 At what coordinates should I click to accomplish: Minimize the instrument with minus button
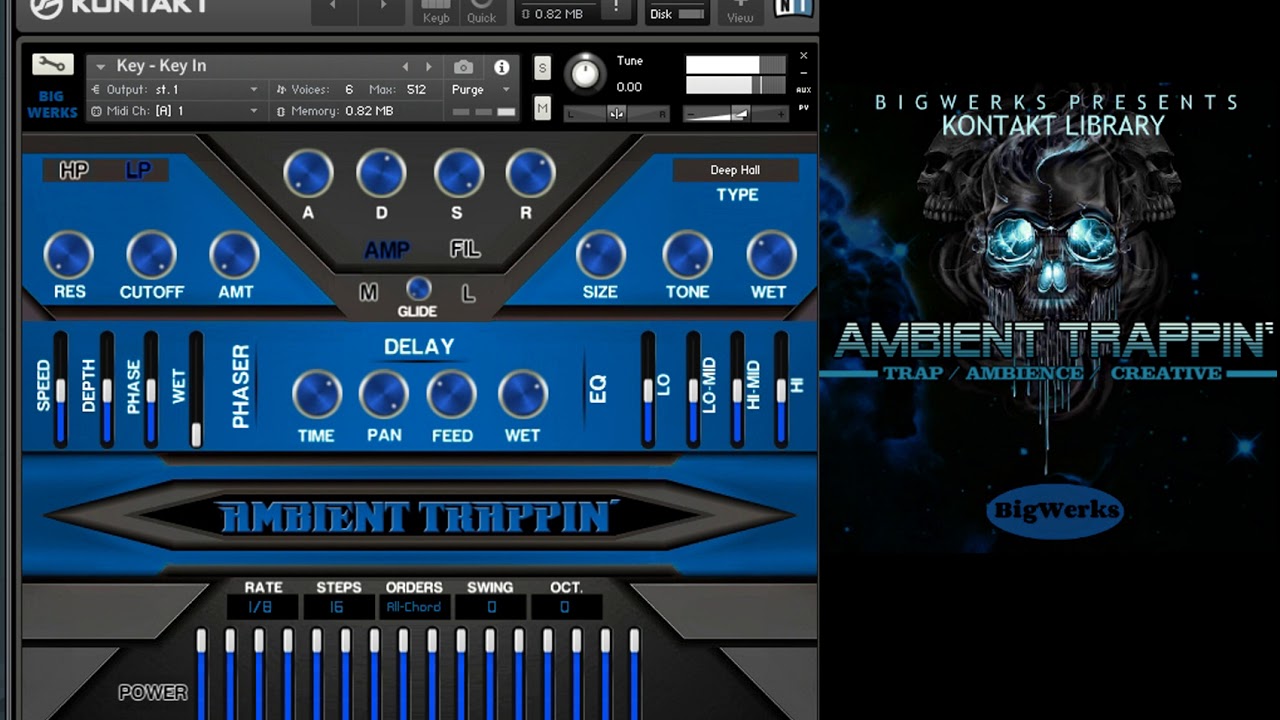tap(804, 72)
